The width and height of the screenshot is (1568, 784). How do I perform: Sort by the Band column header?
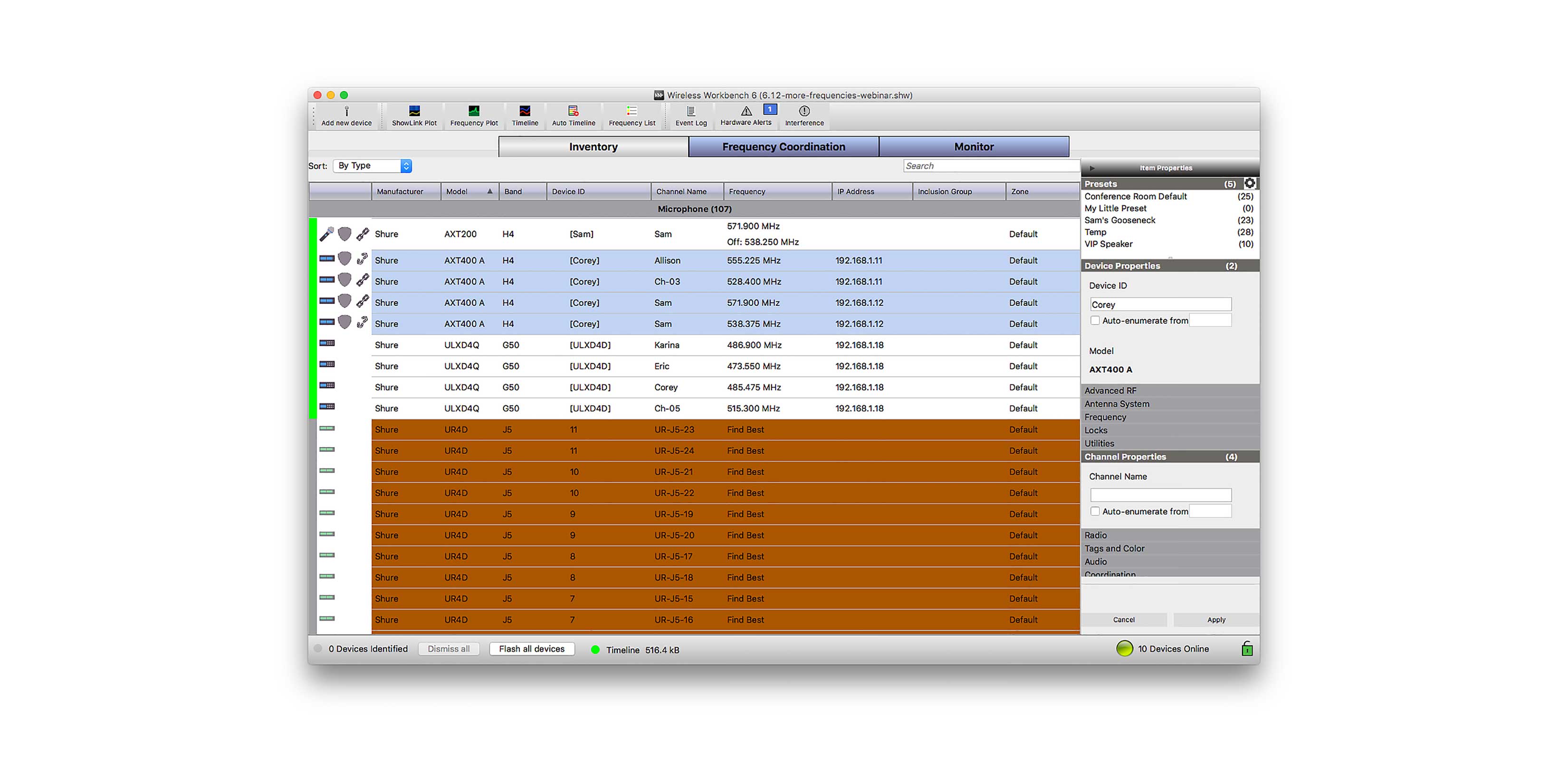522,191
